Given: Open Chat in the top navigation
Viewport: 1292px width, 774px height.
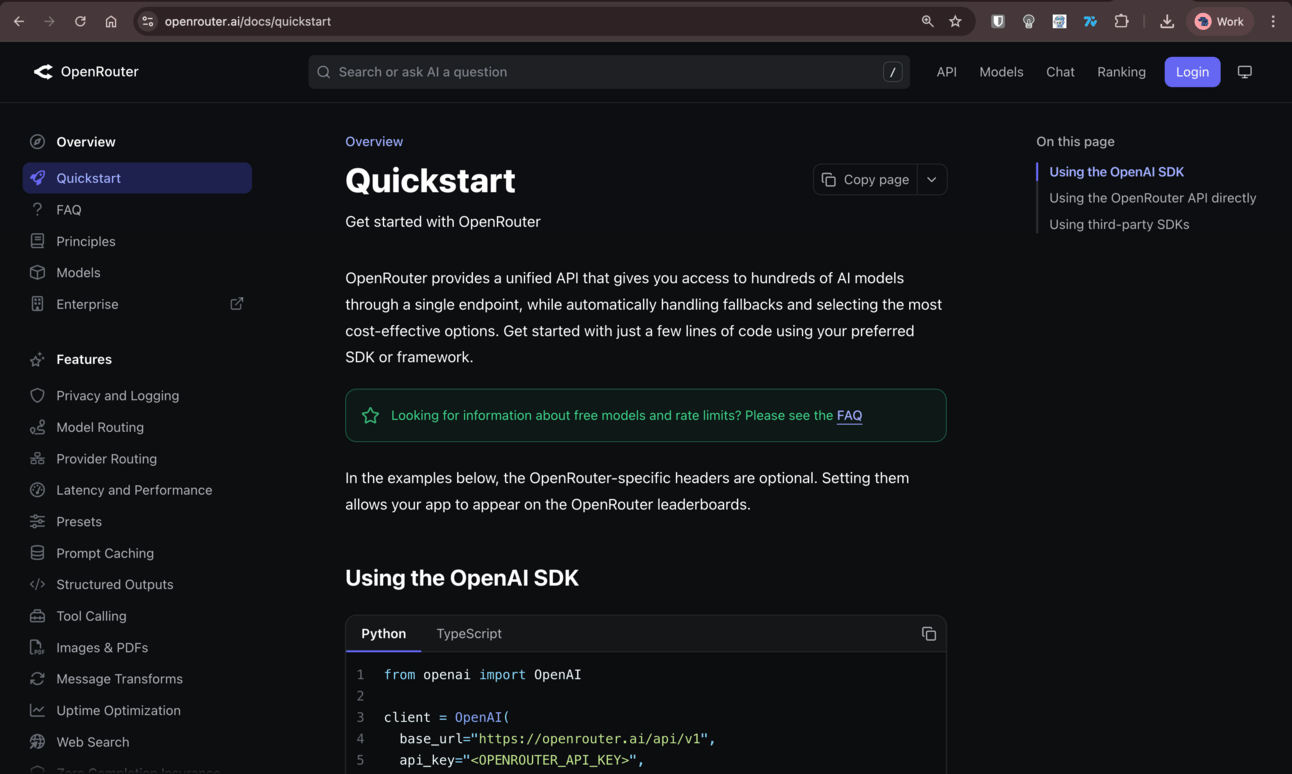Looking at the screenshot, I should (1060, 72).
